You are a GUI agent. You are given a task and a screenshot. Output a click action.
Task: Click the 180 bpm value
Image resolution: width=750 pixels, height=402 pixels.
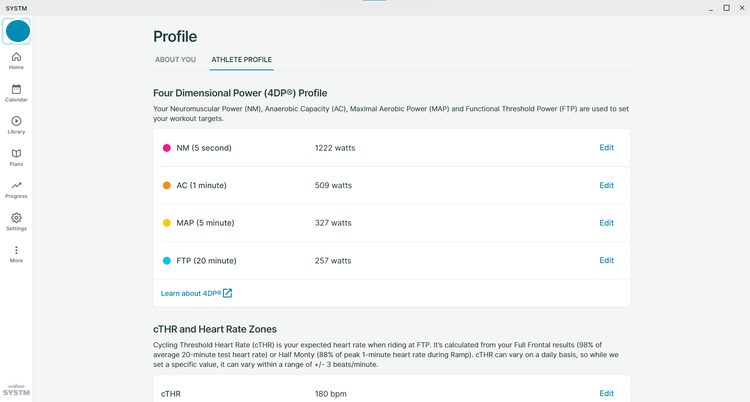click(x=331, y=394)
